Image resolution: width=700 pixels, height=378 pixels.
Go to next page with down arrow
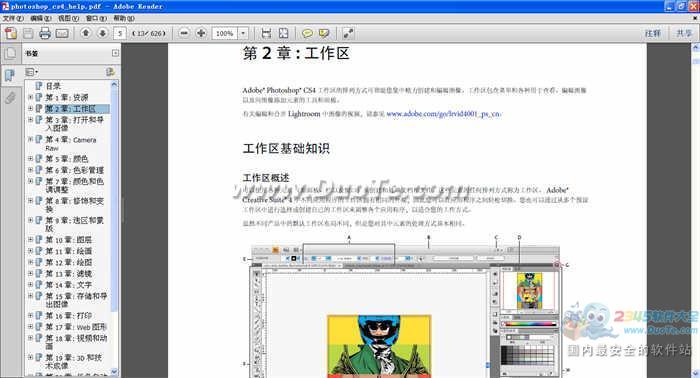pyautogui.click(x=103, y=33)
